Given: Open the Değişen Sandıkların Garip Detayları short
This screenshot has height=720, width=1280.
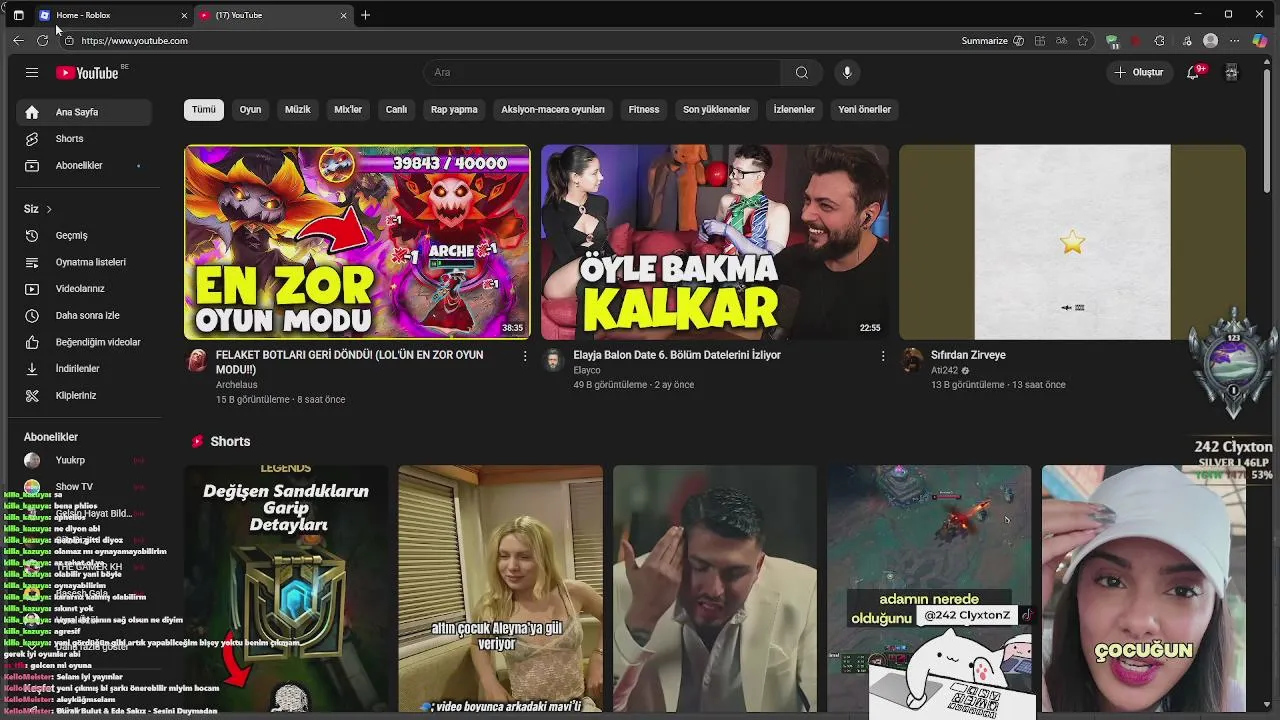Looking at the screenshot, I should tap(286, 589).
